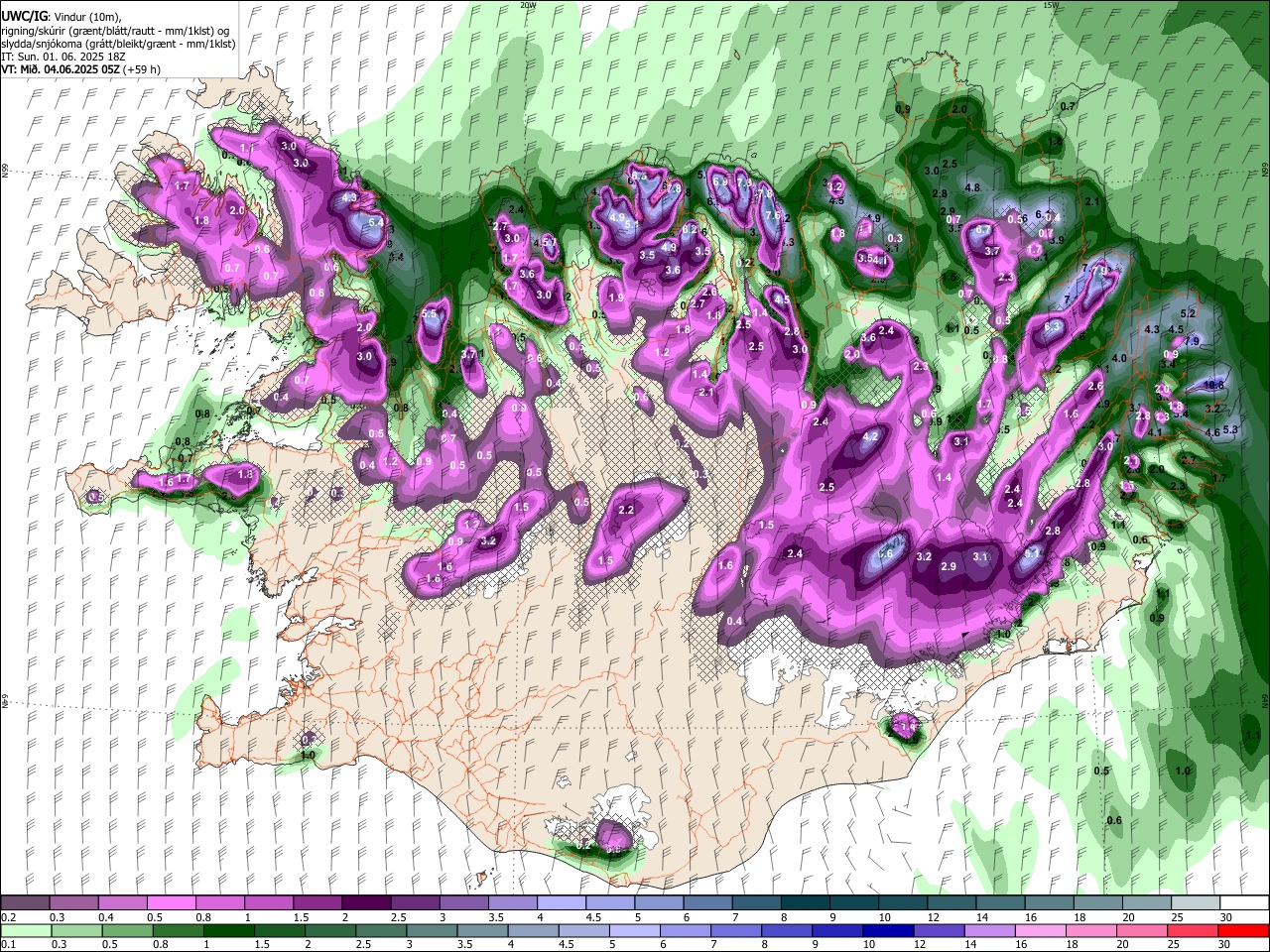Select the bright pink swatch between 0.5 and 0.8, upper row
Image resolution: width=1270 pixels, height=952 pixels.
[172, 902]
